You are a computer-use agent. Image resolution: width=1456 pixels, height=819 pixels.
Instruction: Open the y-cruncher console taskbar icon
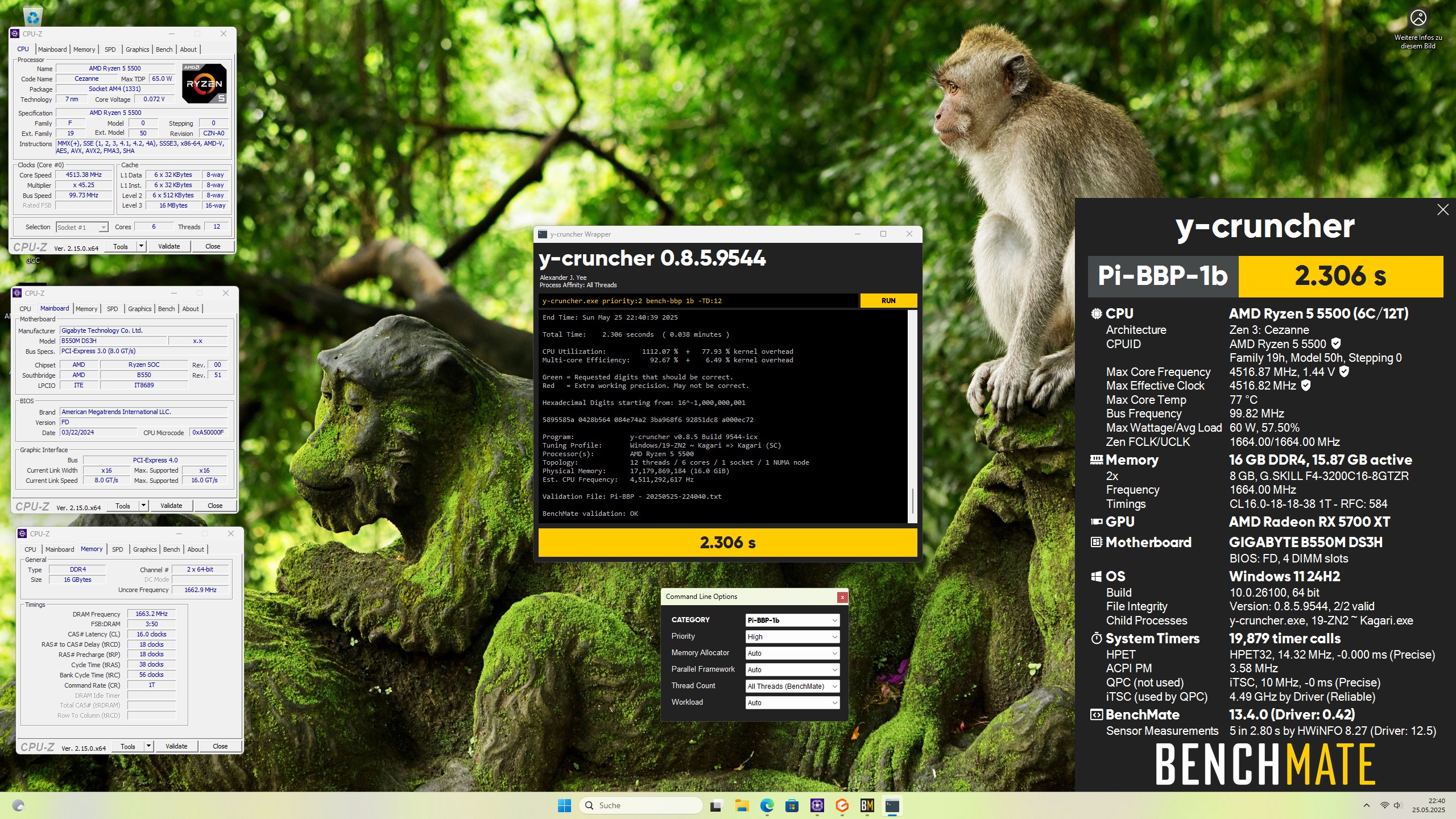(892, 805)
